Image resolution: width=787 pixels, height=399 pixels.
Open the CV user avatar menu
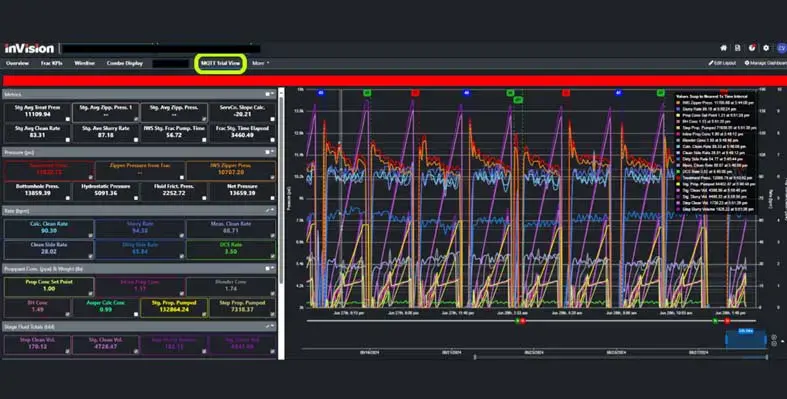(781, 48)
